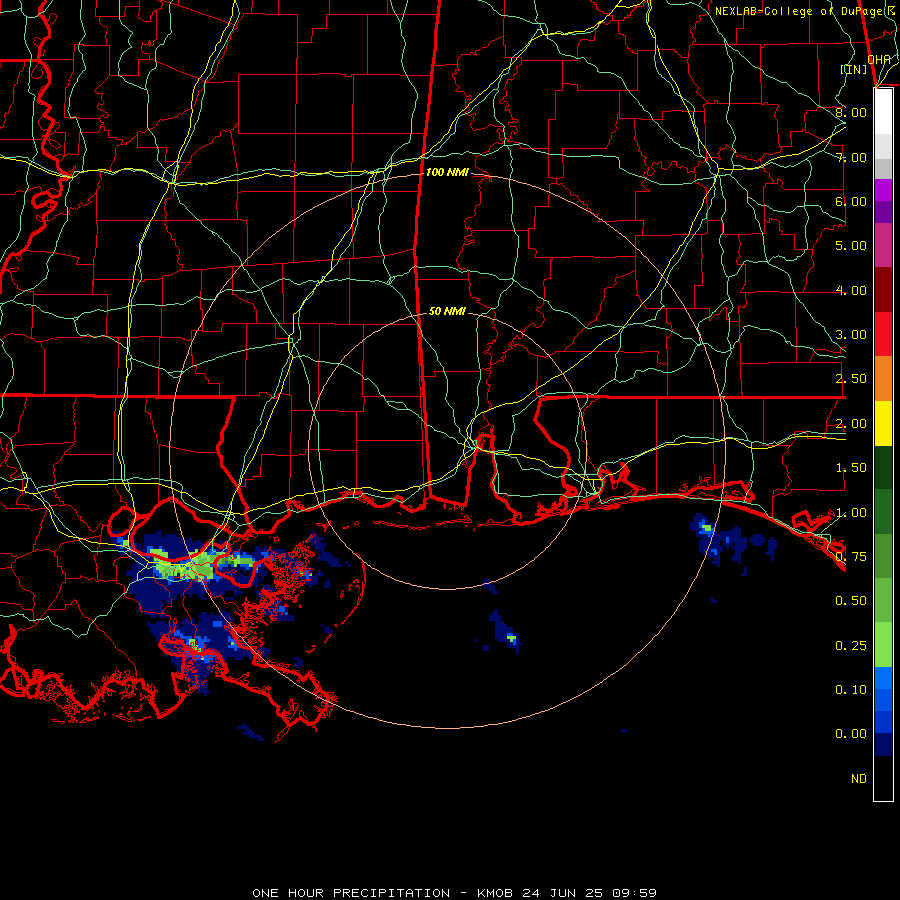Image resolution: width=900 pixels, height=900 pixels.
Task: Pick the dark purple legend swatch
Action: (883, 212)
